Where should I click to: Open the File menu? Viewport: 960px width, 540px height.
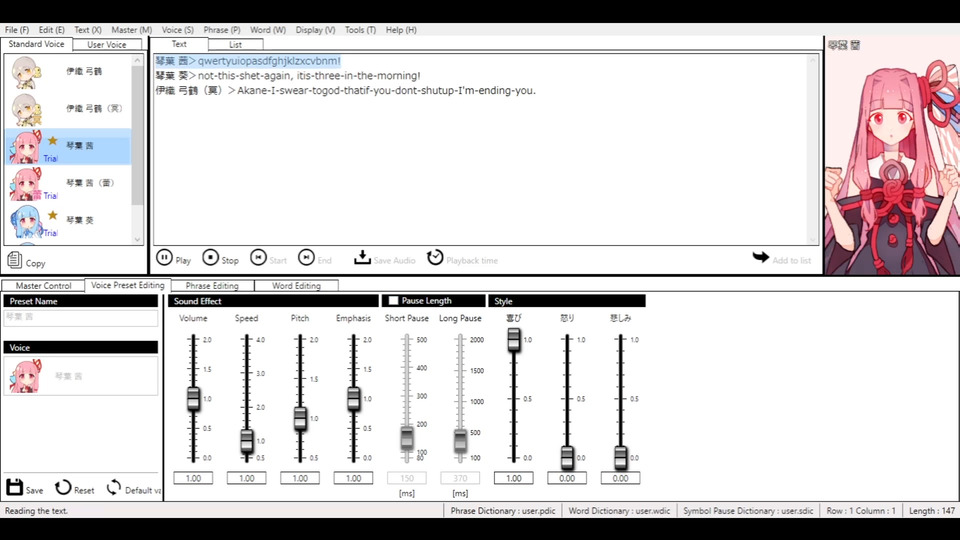coord(17,29)
